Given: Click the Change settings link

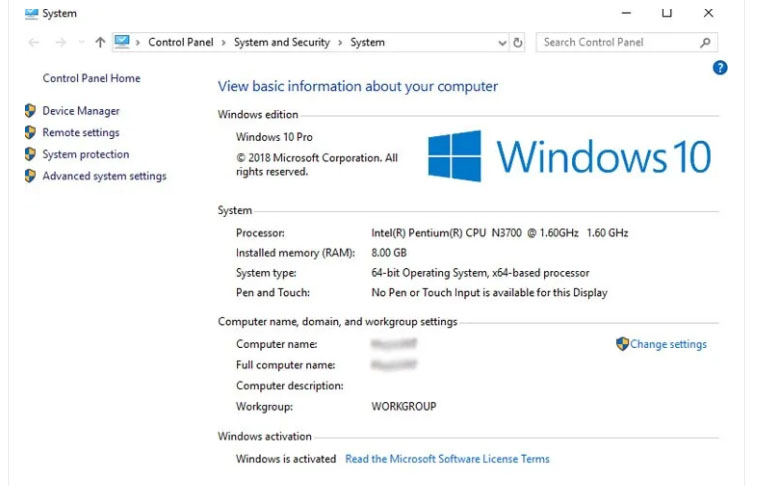Looking at the screenshot, I should [668, 344].
